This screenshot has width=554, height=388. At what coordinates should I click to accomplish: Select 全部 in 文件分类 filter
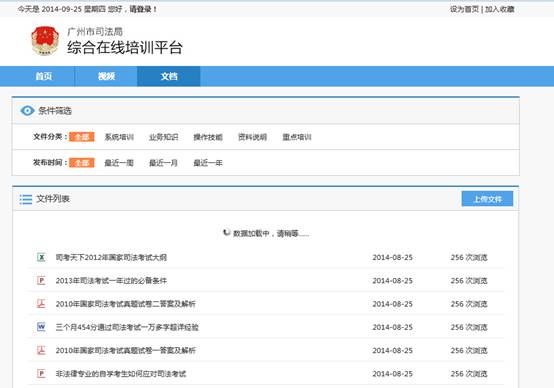pyautogui.click(x=82, y=137)
